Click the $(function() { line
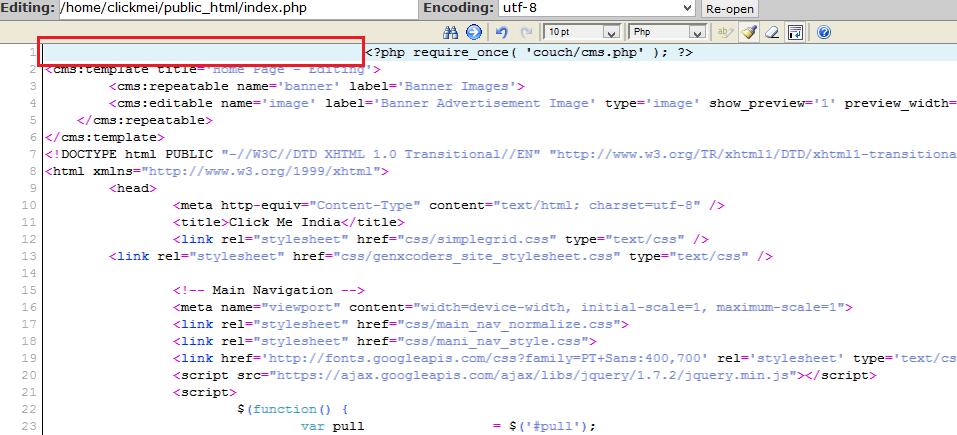957x435 pixels. (292, 409)
